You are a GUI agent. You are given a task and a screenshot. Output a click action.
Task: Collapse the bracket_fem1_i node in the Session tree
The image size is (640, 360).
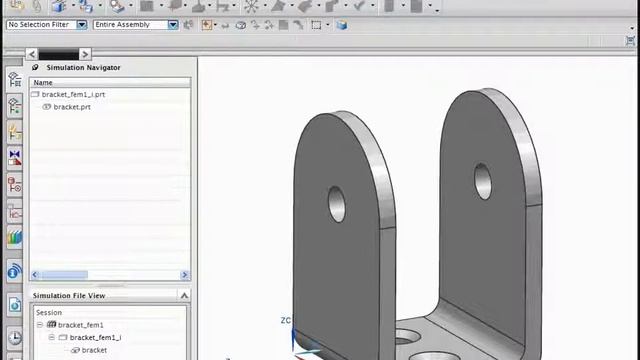coord(51,338)
